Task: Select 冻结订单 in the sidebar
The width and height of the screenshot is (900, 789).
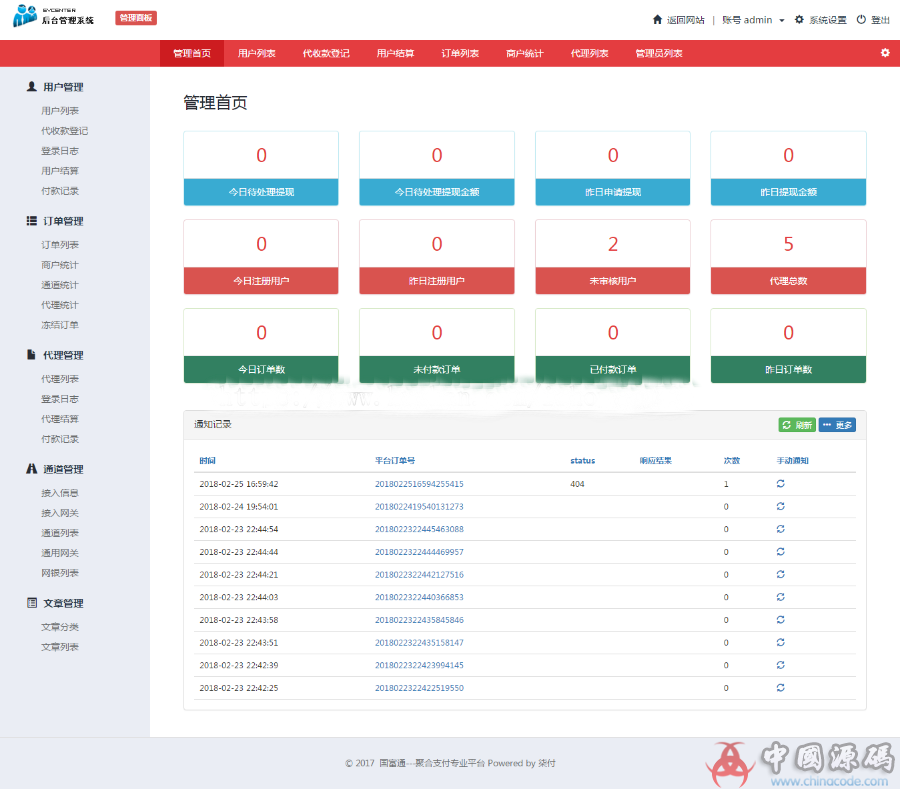Action: click(60, 325)
